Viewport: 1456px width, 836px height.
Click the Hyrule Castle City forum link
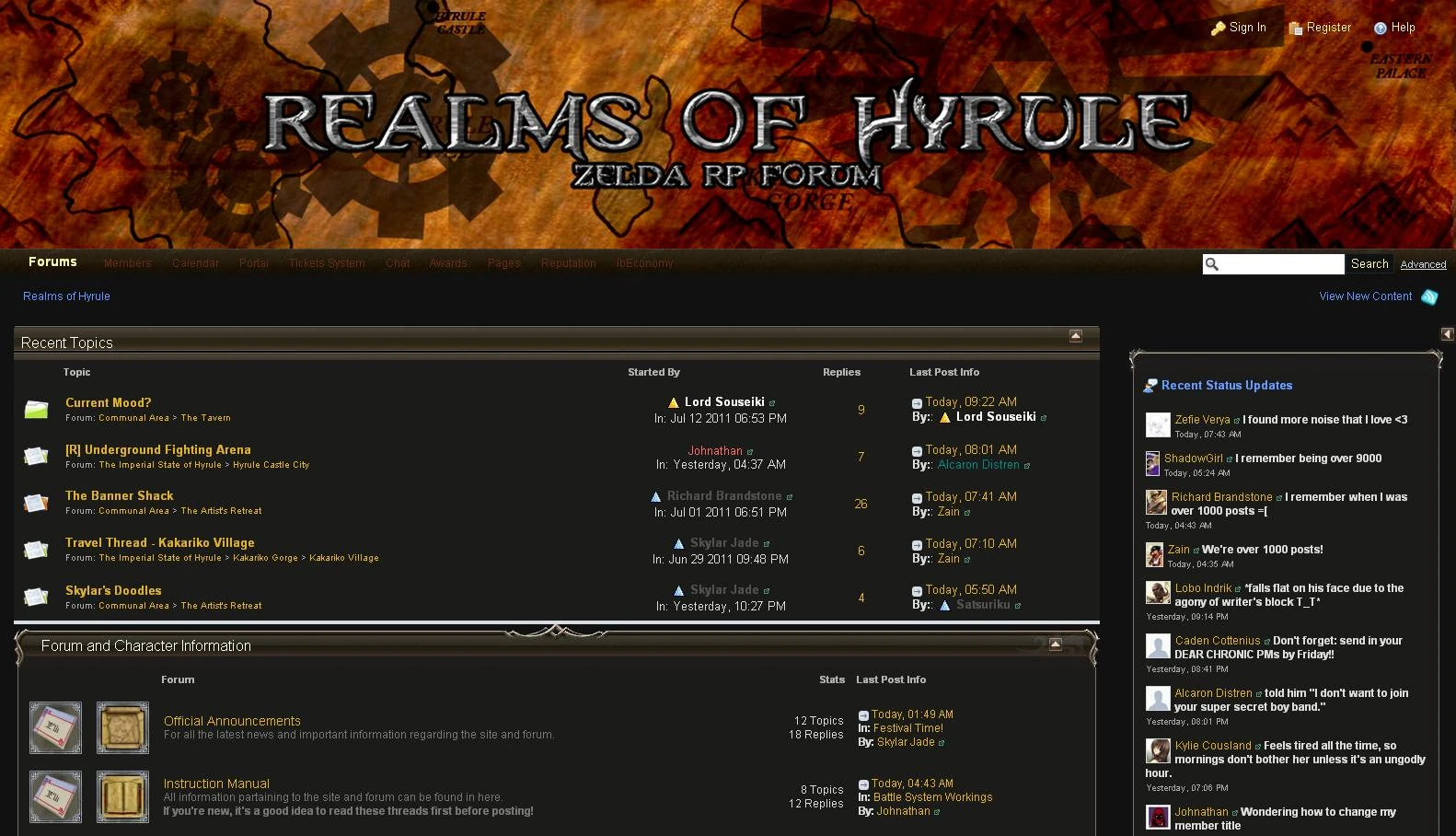(272, 465)
